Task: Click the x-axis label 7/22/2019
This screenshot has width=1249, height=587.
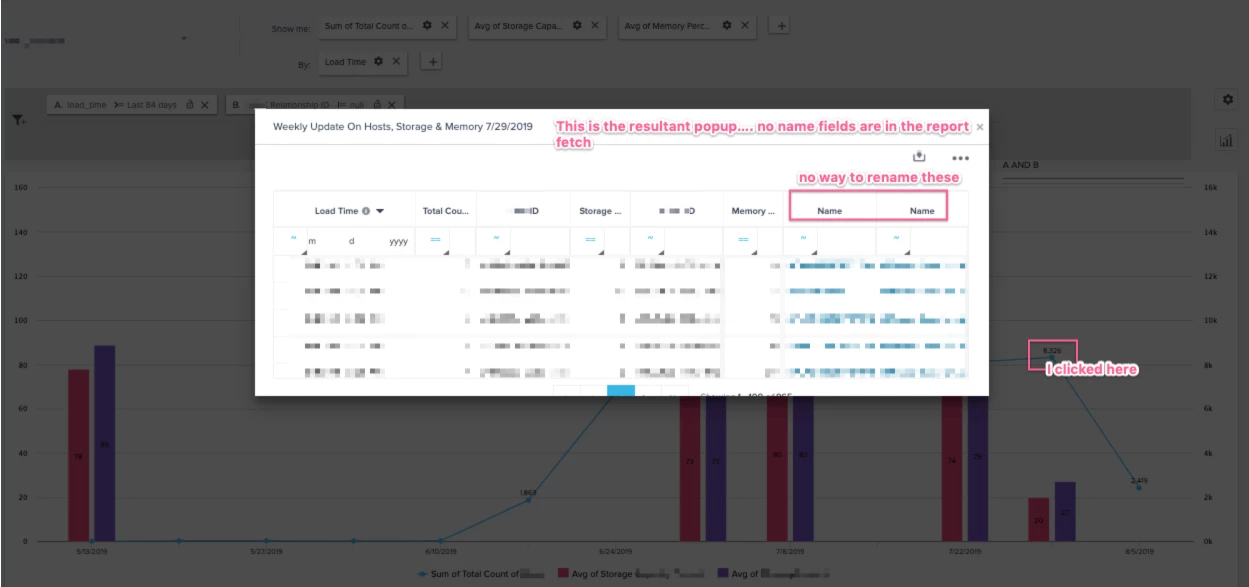Action: [x=964, y=551]
